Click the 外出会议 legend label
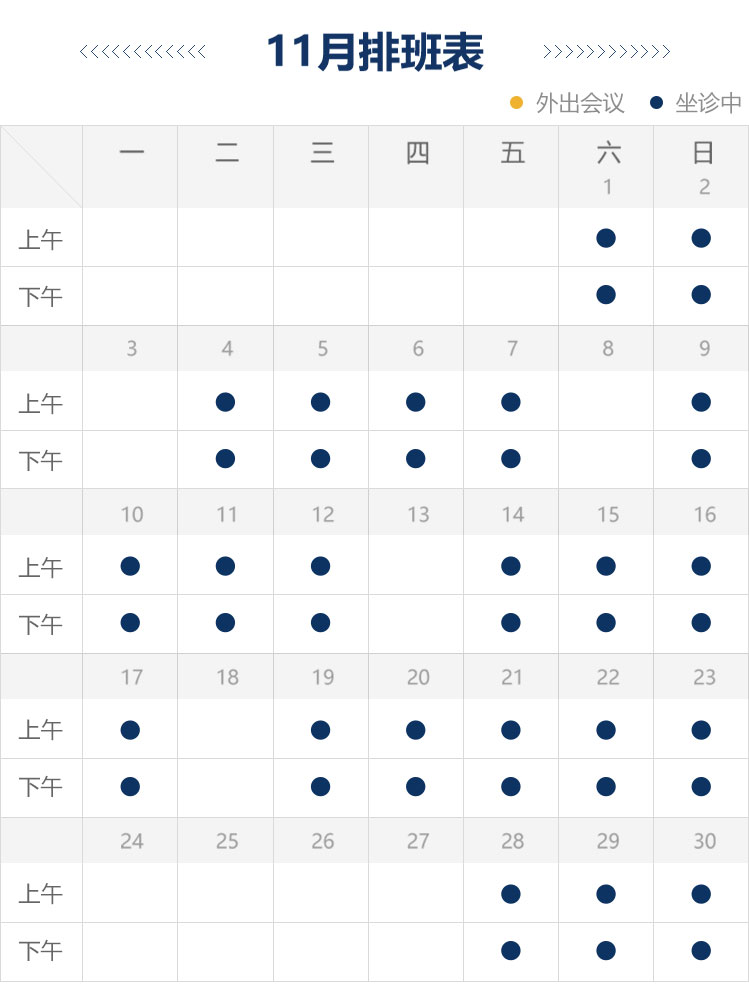 [x=580, y=103]
